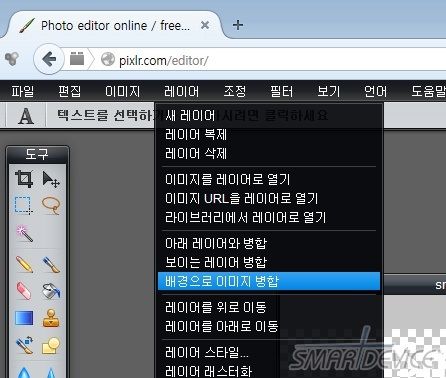The width and height of the screenshot is (446, 378).
Task: Select the Color Replace tool
Action: 24,345
